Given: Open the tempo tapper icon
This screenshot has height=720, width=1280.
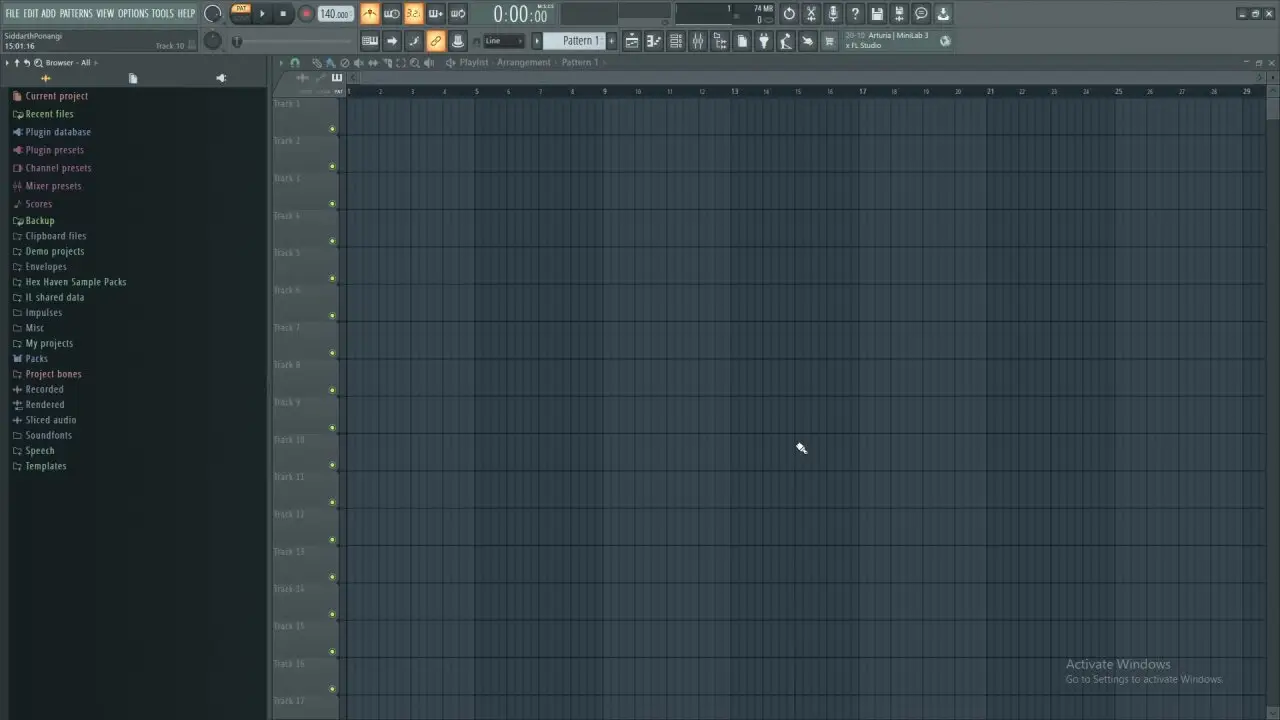Looking at the screenshot, I should tap(786, 41).
